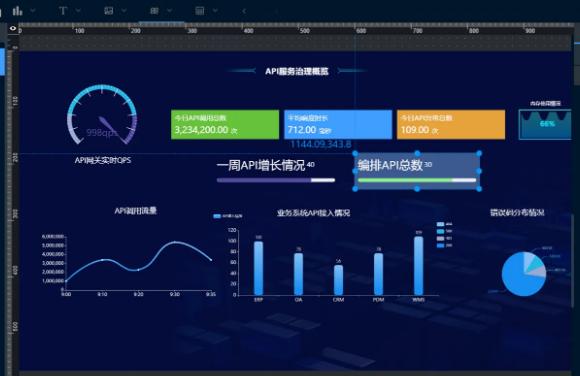The width and height of the screenshot is (580, 376).
Task: Click the blue active tab on left sidebar
Action: (2, 61)
